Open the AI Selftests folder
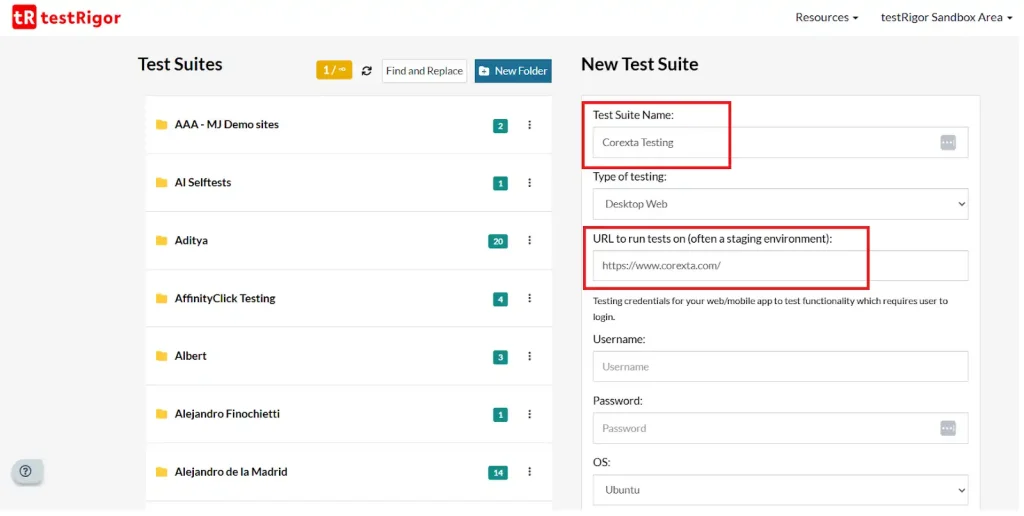Image resolution: width=1024 pixels, height=516 pixels. point(202,182)
